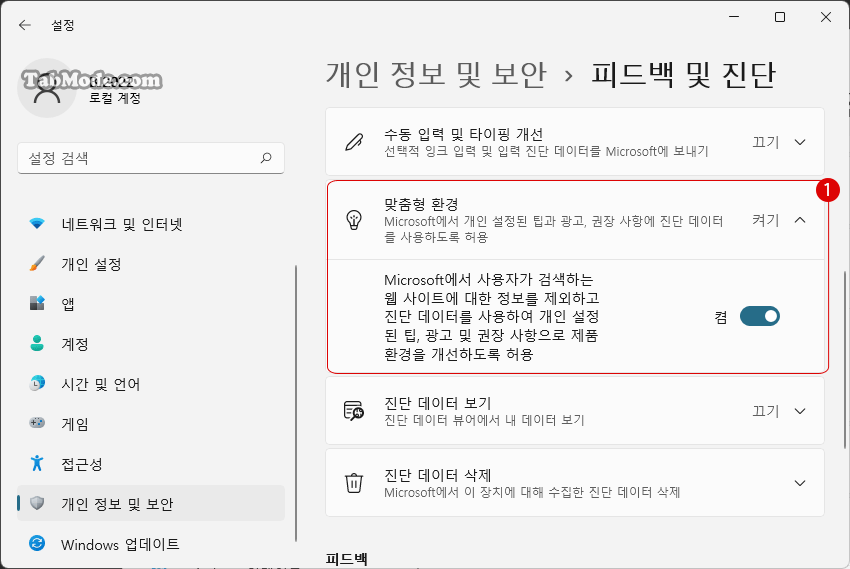Click the main content scrollbar
This screenshot has width=850, height=569.
tap(845, 359)
